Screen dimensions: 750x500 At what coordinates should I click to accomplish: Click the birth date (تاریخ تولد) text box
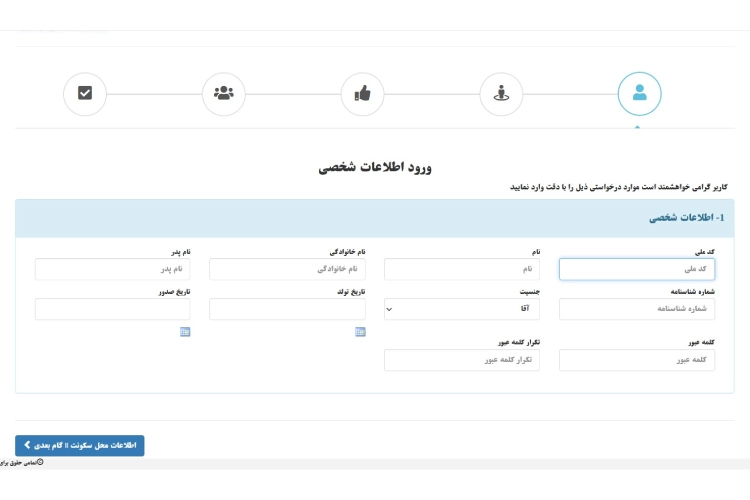click(287, 309)
